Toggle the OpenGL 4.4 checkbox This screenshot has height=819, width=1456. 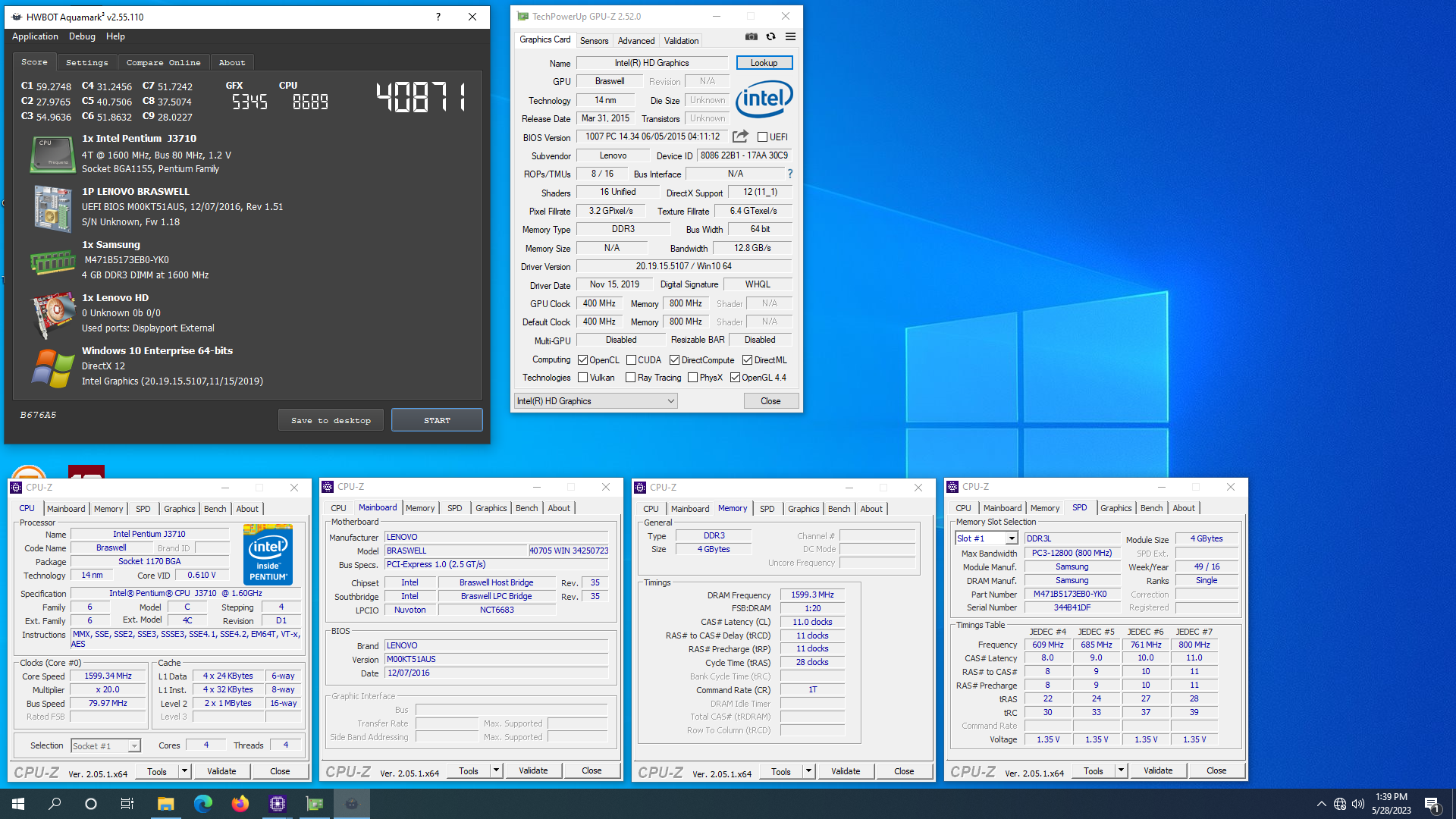(x=735, y=378)
